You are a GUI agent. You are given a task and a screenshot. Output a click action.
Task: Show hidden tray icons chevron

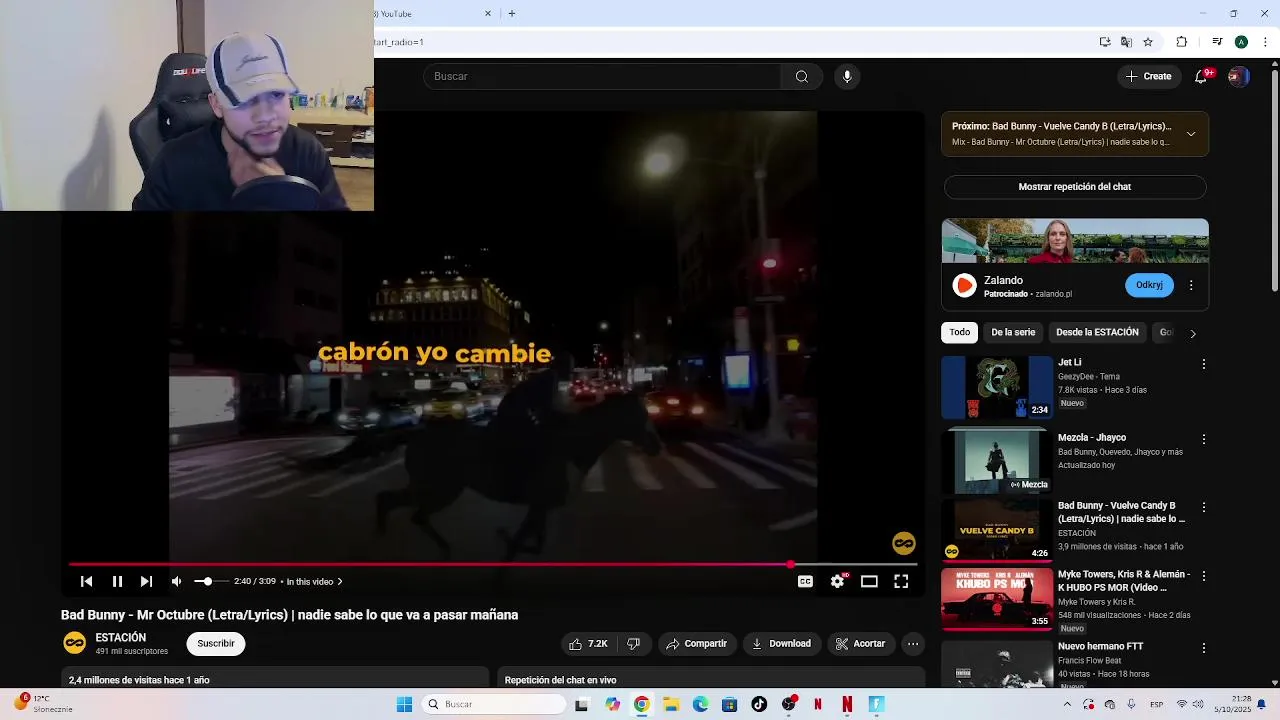[1067, 704]
